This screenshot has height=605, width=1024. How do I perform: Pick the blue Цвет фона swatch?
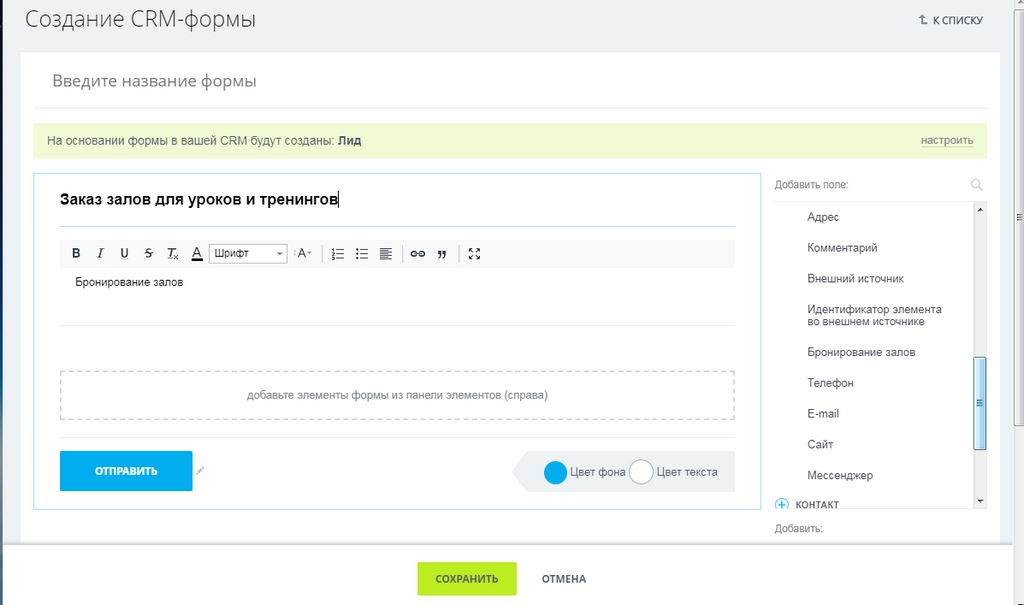pyautogui.click(x=555, y=472)
